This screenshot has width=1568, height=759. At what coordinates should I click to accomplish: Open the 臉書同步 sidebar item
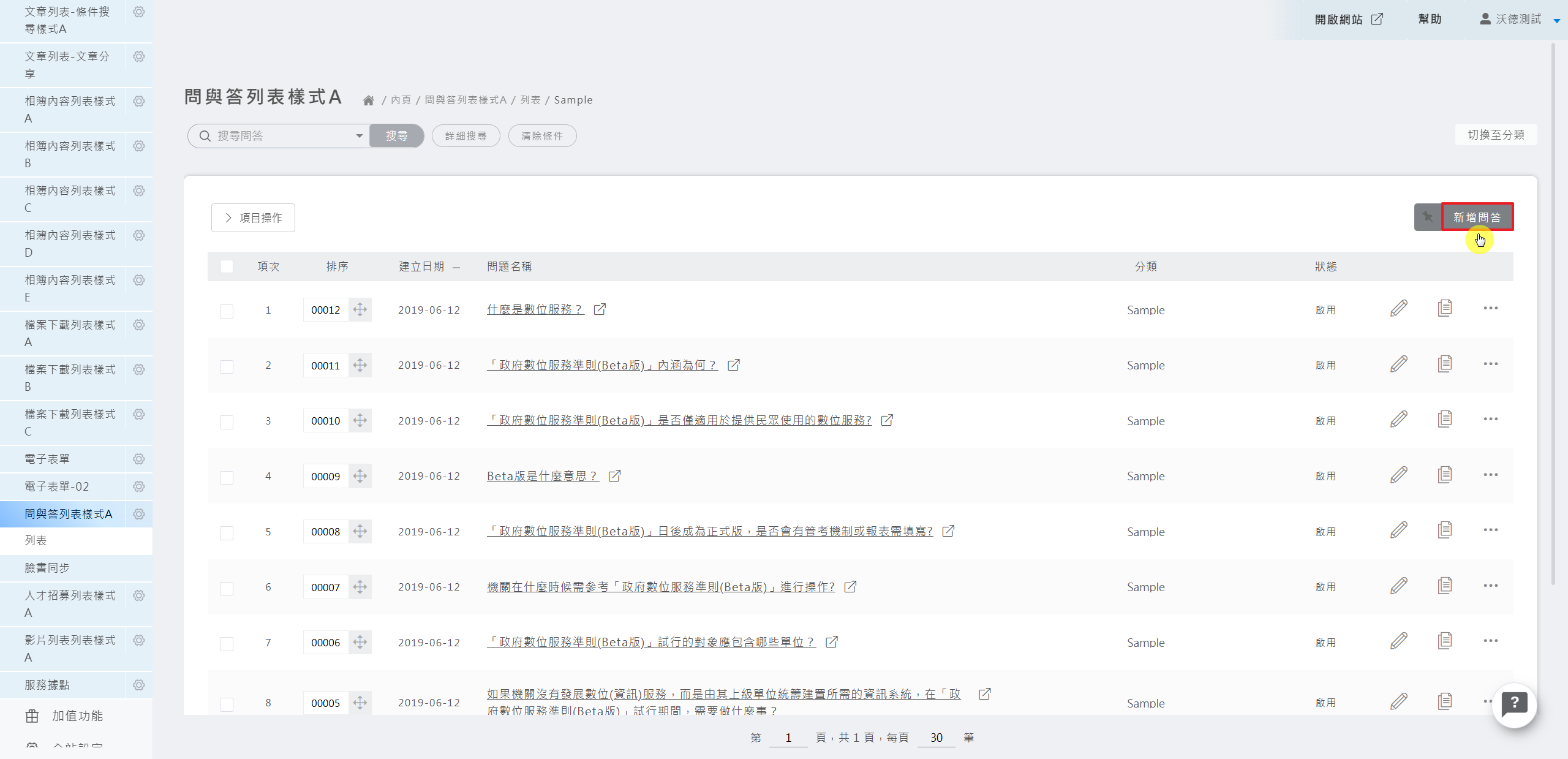pos(47,568)
